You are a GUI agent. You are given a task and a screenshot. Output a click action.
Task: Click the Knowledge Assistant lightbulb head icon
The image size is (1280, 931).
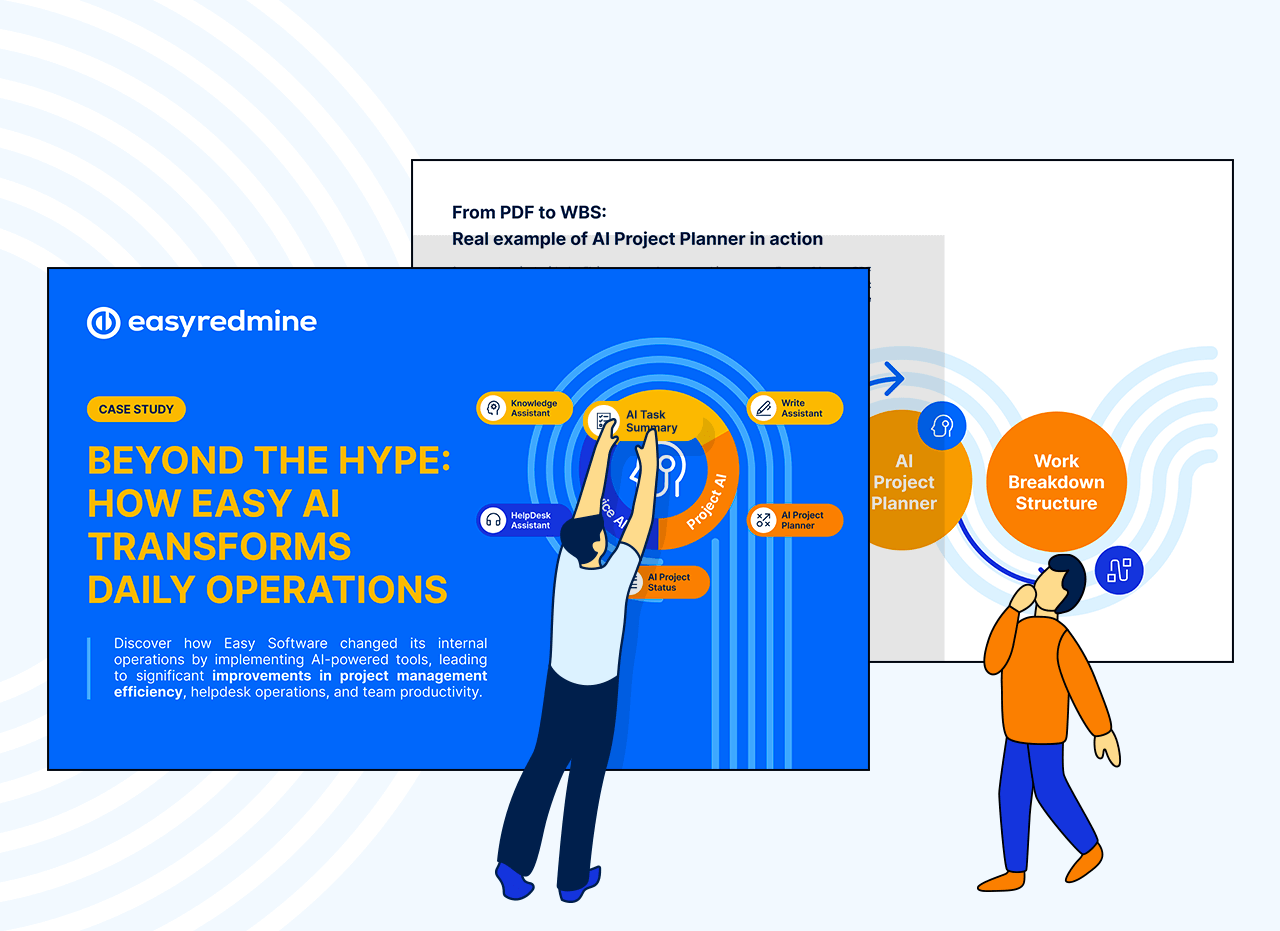pos(493,408)
